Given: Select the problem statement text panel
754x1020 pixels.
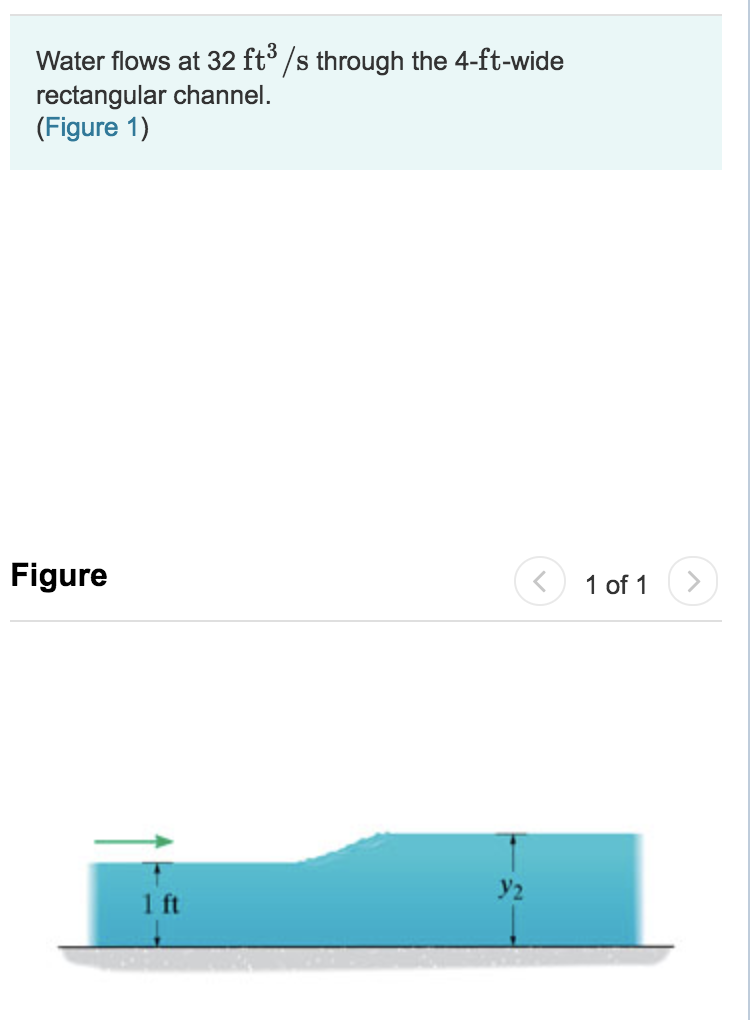Looking at the screenshot, I should point(370,90).
